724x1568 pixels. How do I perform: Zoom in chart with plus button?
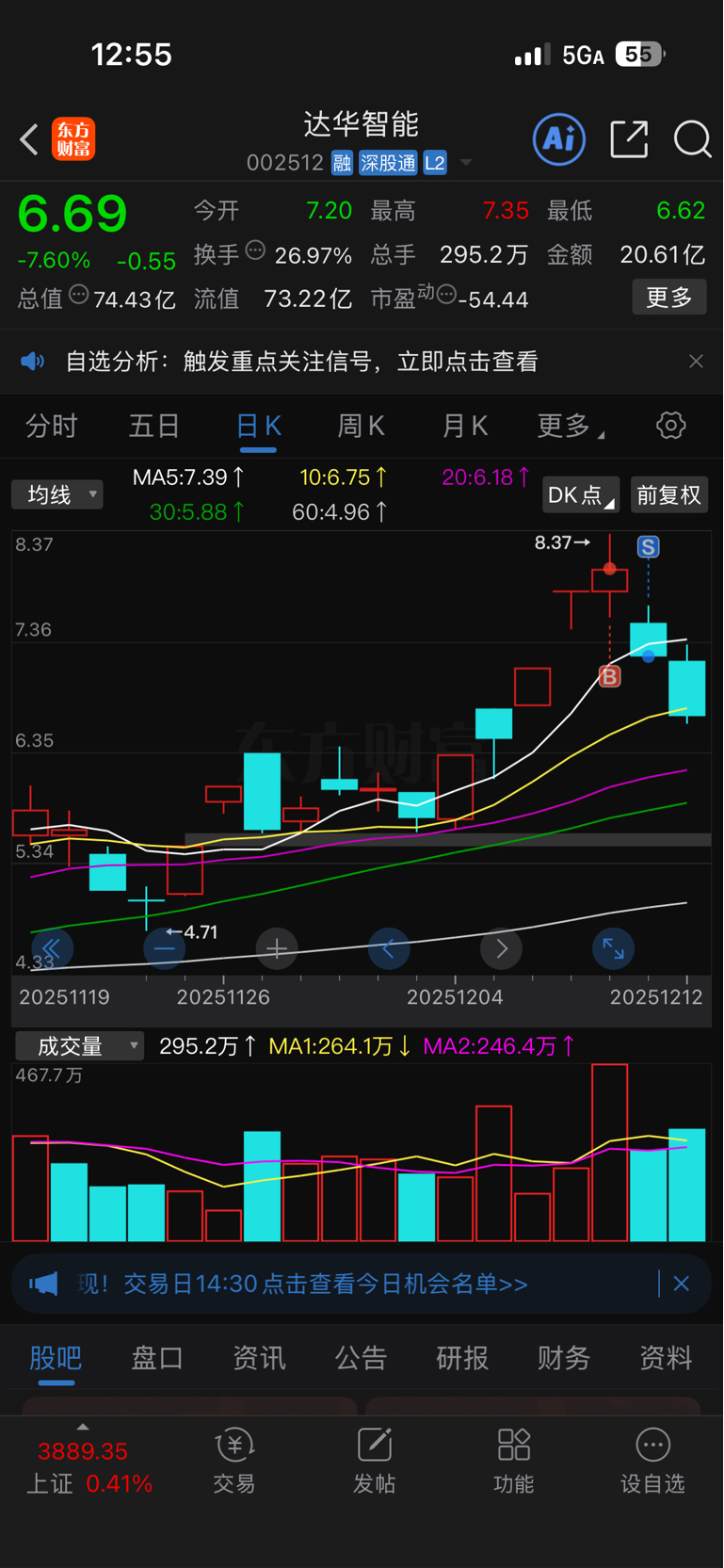(x=277, y=948)
